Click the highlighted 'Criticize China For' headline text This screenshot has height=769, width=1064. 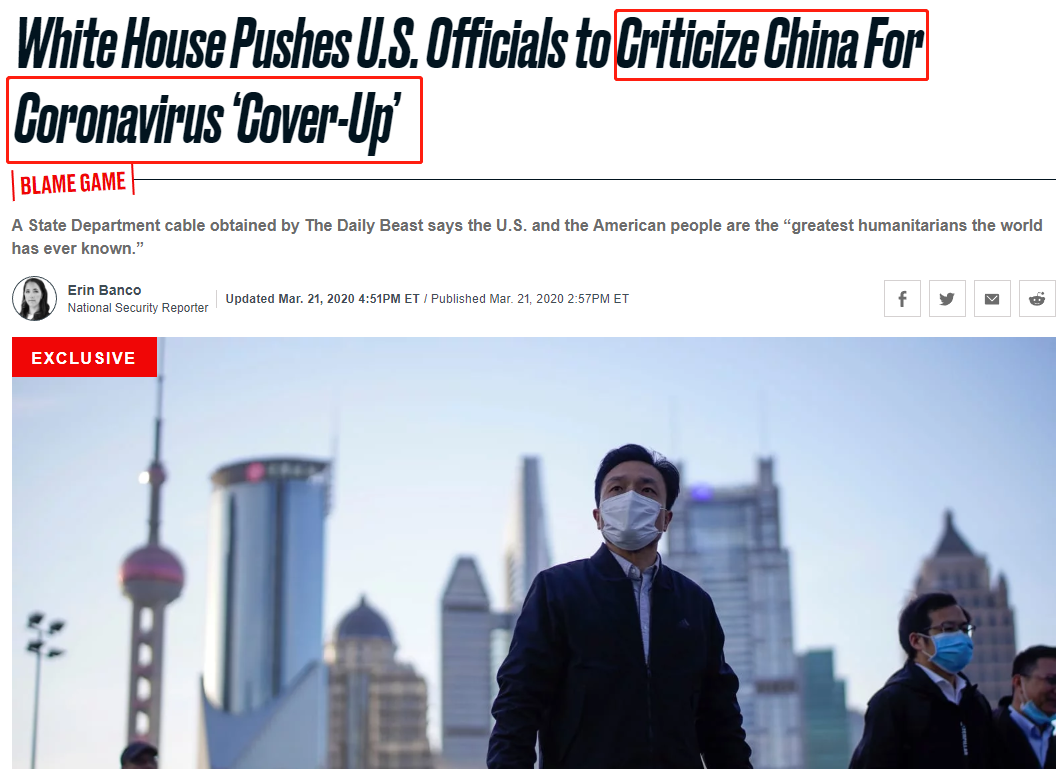click(770, 44)
